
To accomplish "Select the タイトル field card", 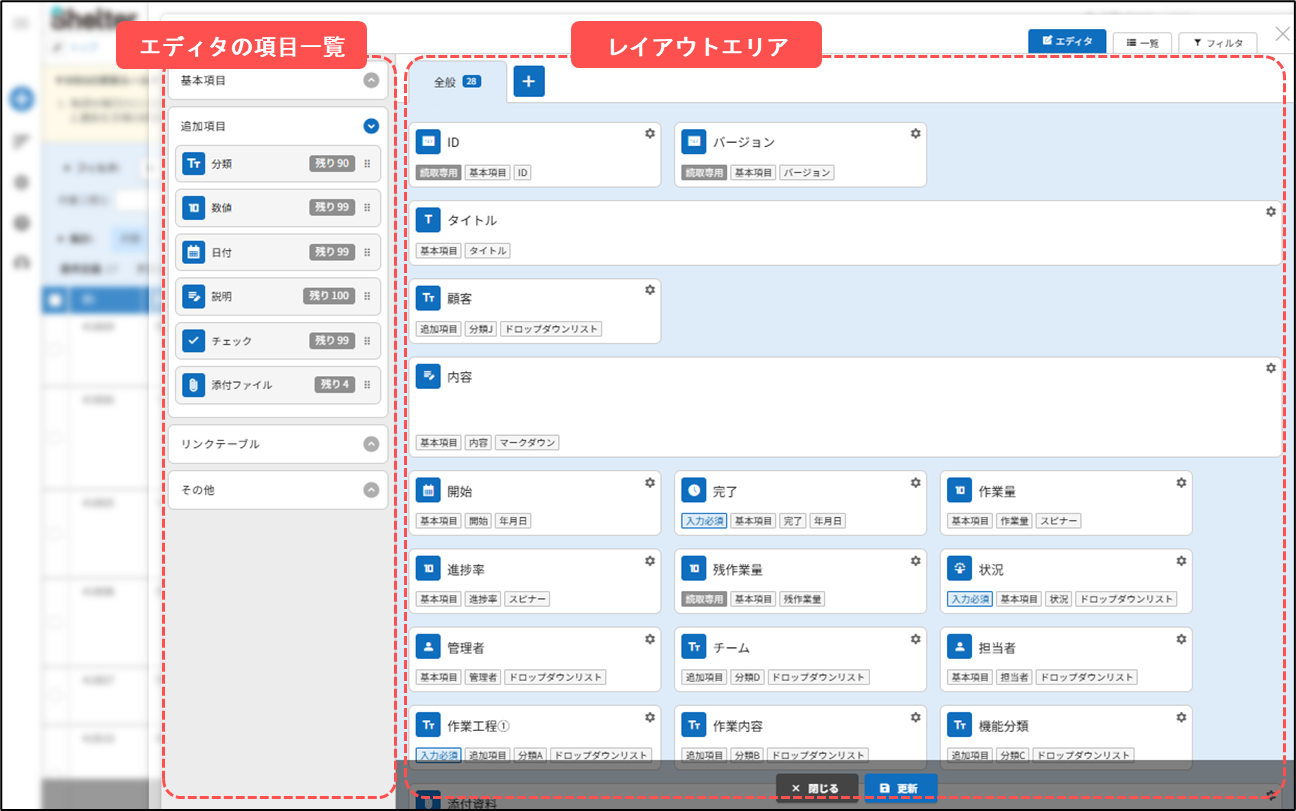I will [846, 233].
